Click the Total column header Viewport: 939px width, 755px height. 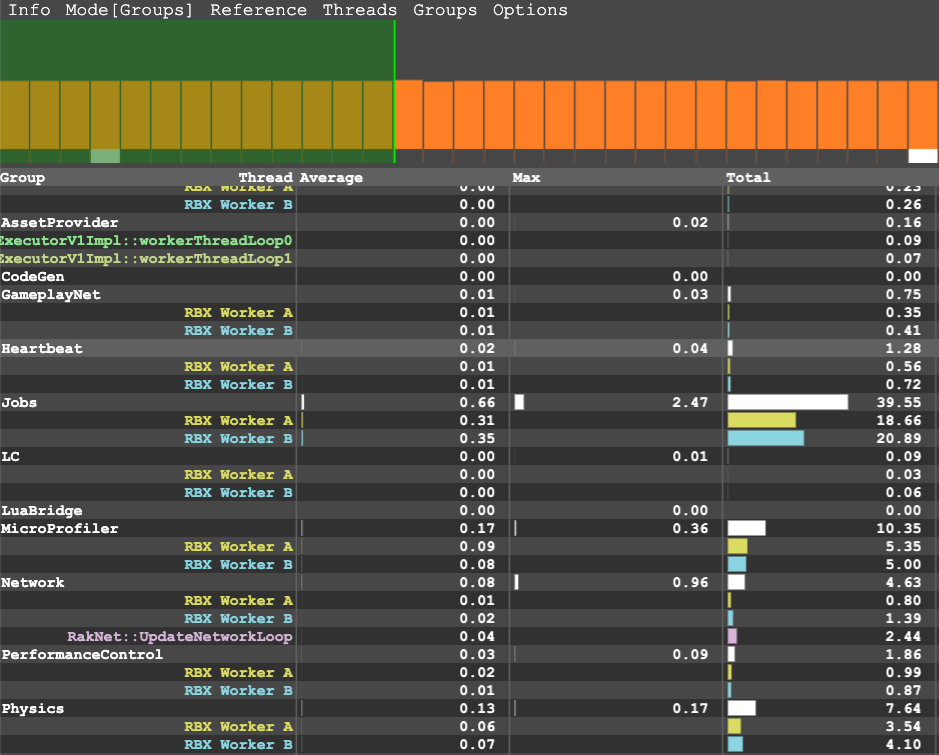[748, 178]
